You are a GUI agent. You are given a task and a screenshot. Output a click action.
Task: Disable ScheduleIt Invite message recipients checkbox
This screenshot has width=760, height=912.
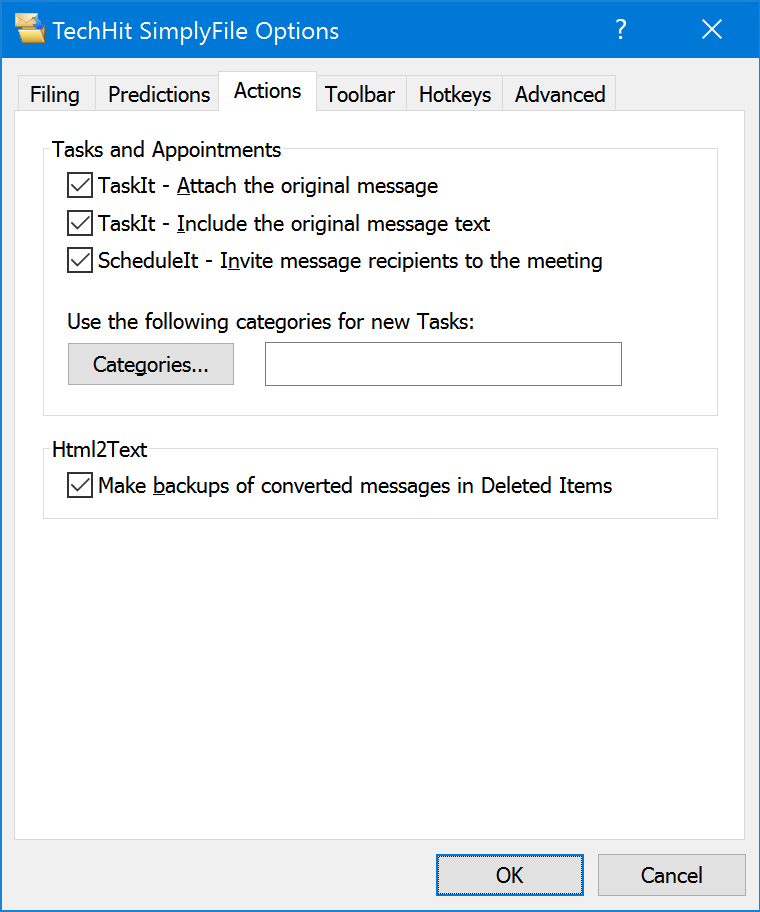[80, 261]
